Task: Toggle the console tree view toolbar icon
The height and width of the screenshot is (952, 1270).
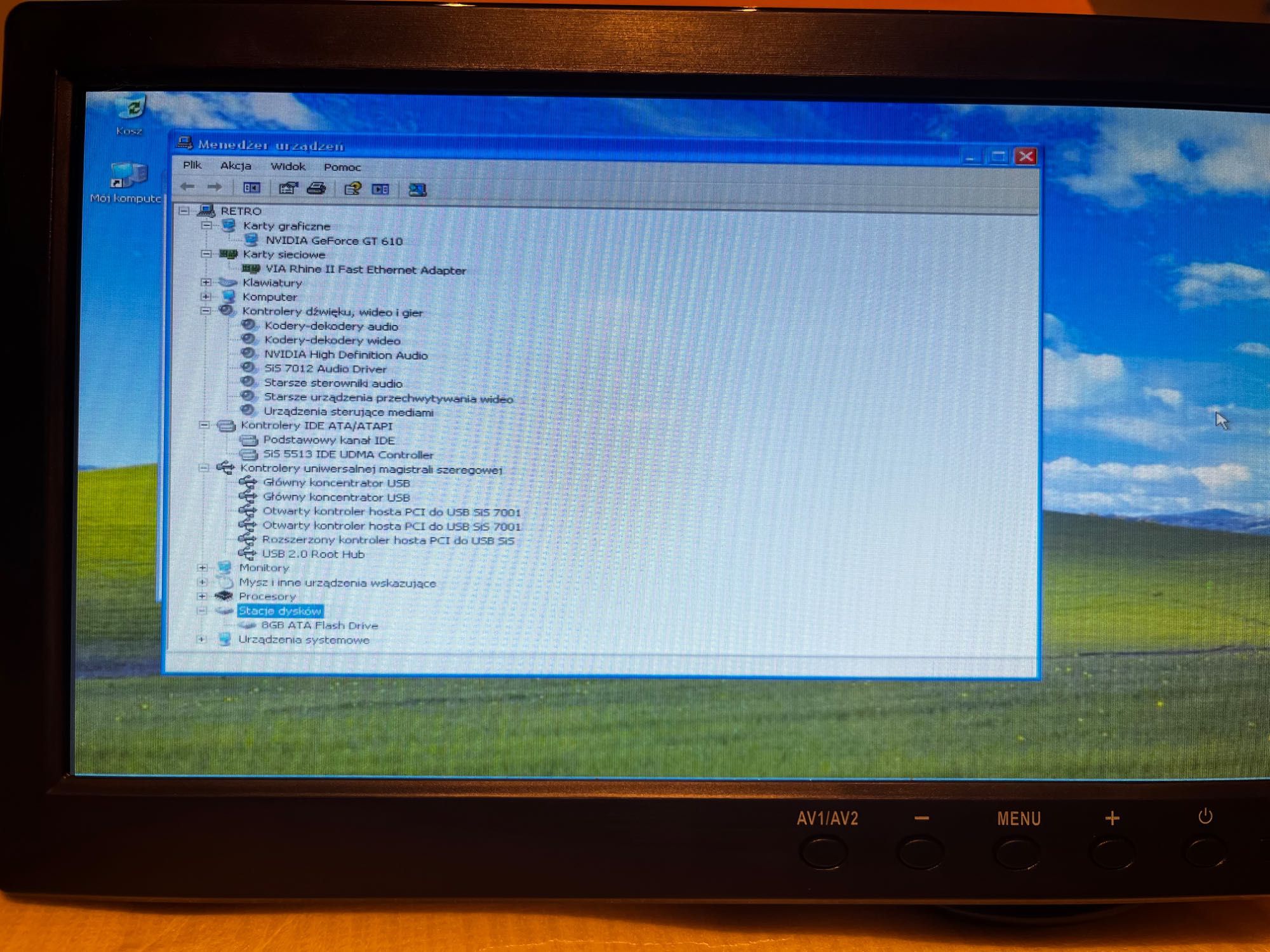Action: (251, 188)
